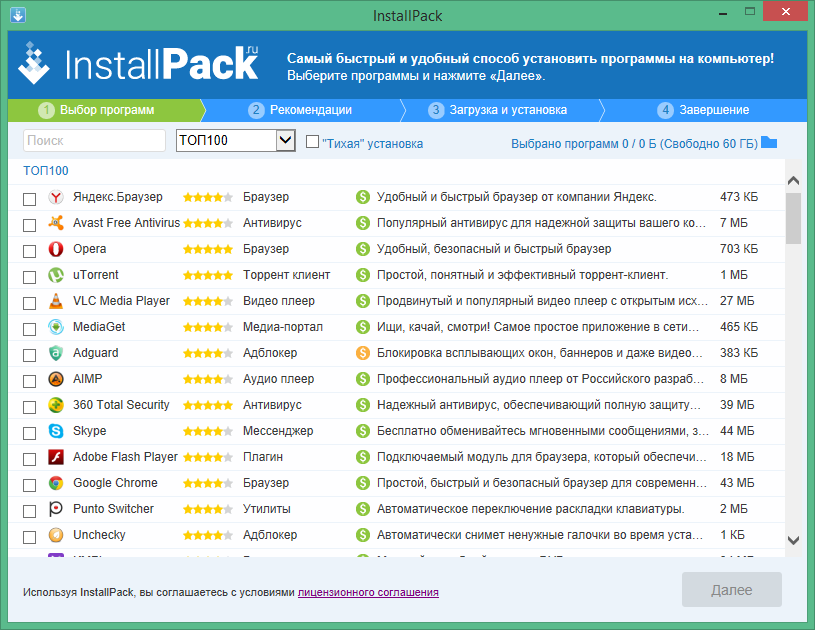Image resolution: width=815 pixels, height=630 pixels.
Task: Go to the Загрузка и установка step tab
Action: pos(498,110)
